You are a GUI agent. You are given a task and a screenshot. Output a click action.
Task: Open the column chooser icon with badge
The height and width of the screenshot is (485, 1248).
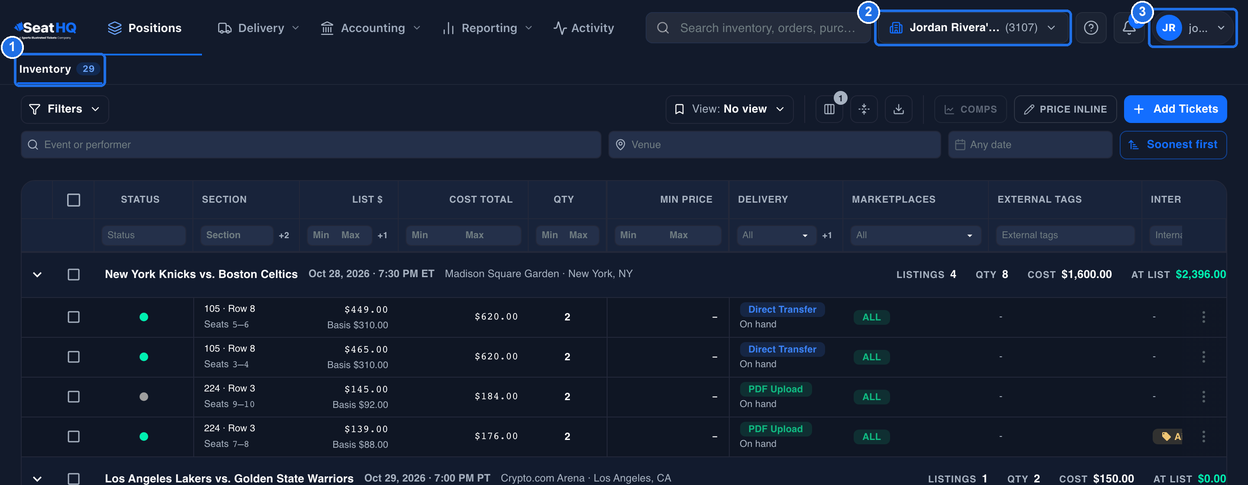tap(829, 109)
